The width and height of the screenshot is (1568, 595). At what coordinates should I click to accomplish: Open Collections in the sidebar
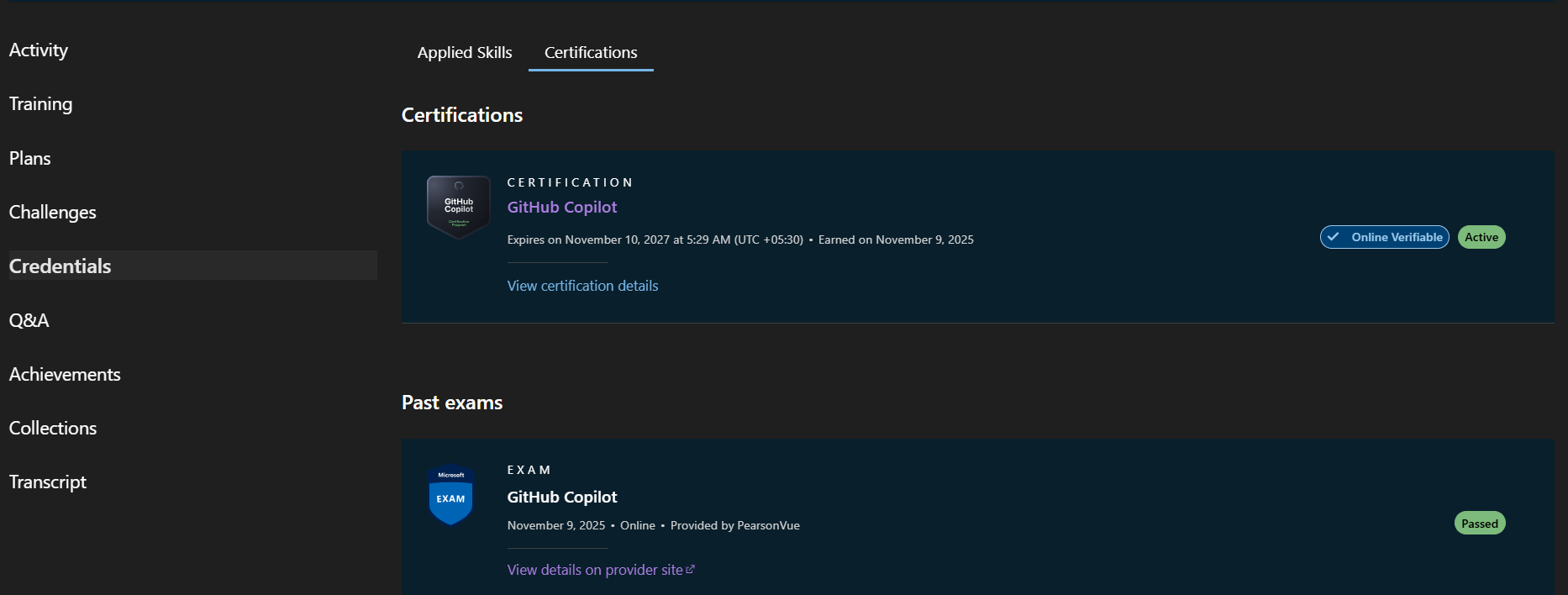click(53, 428)
